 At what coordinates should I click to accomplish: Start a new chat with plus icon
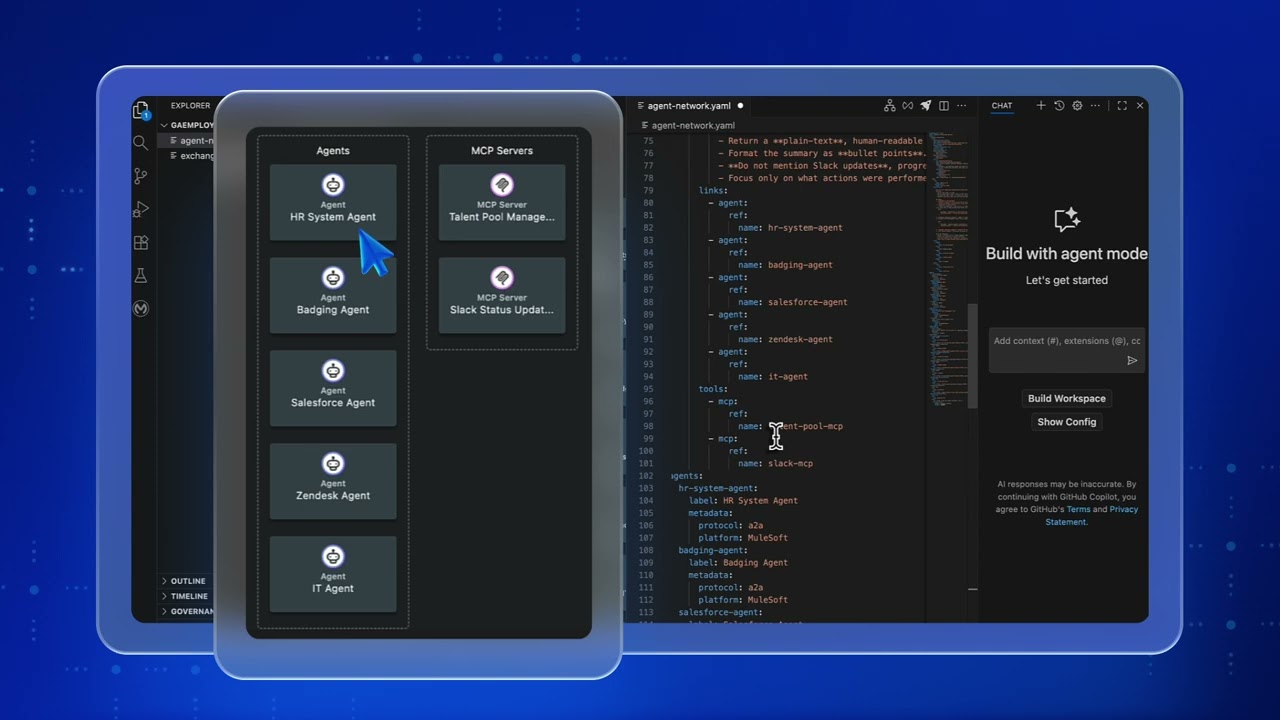[x=1041, y=106]
